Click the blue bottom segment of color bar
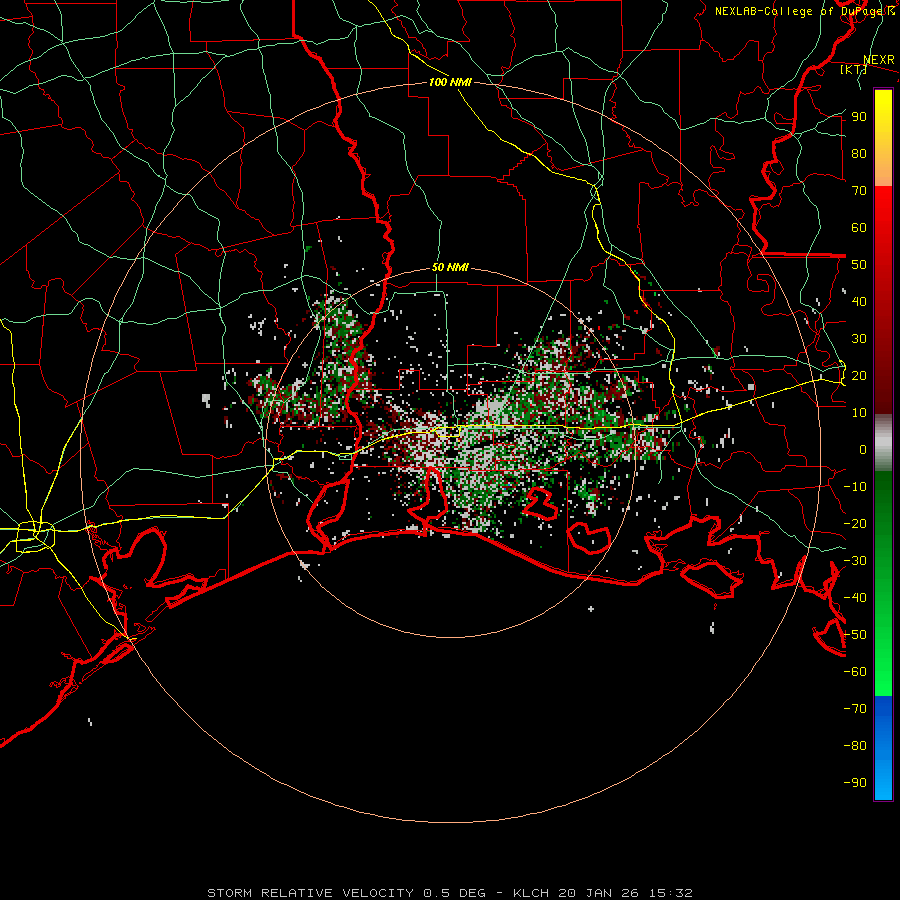 [x=883, y=748]
